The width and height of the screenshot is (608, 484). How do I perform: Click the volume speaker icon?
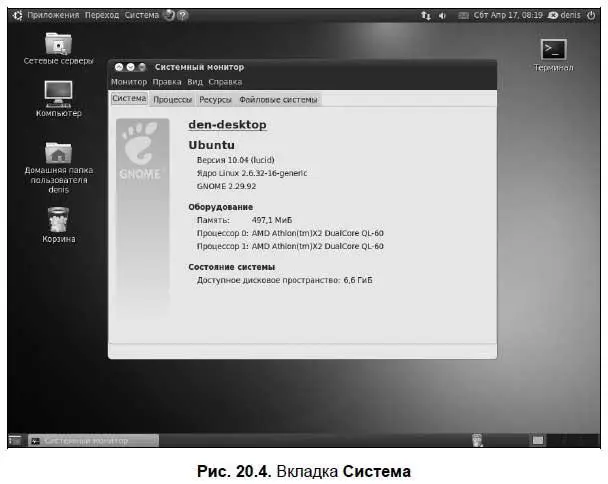[x=442, y=16]
